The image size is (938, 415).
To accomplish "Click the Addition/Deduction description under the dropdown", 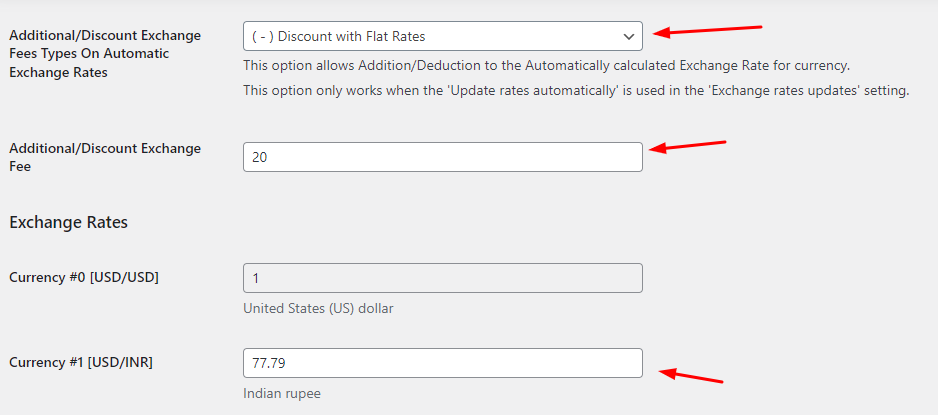I will pyautogui.click(x=546, y=66).
